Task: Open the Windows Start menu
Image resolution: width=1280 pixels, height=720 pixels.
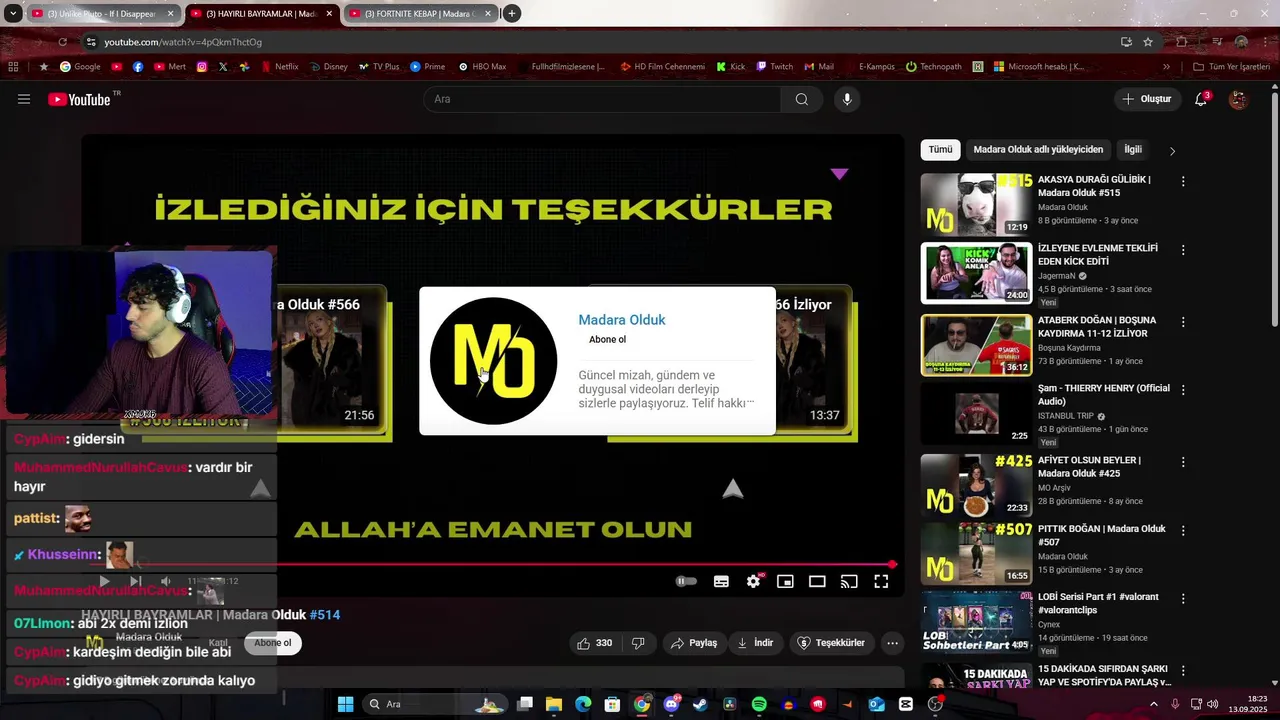Action: (345, 704)
